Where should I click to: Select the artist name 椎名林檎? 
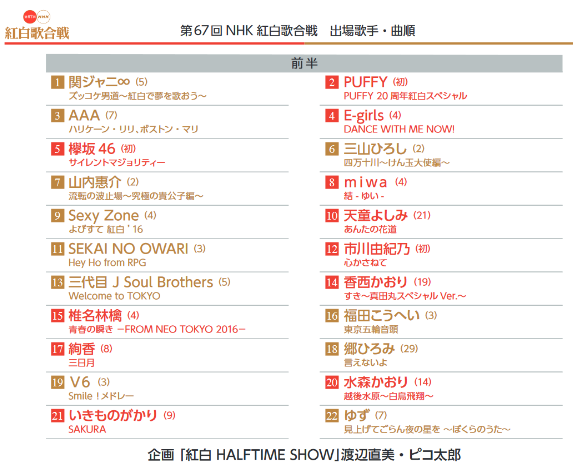click(x=95, y=315)
